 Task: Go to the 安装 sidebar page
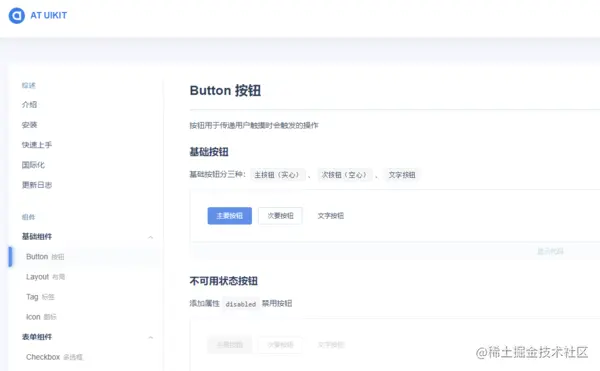(x=29, y=125)
